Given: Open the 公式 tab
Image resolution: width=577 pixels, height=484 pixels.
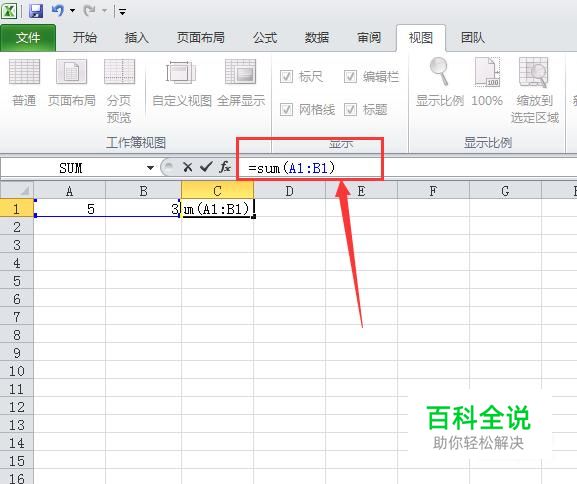Looking at the screenshot, I should click(x=265, y=38).
